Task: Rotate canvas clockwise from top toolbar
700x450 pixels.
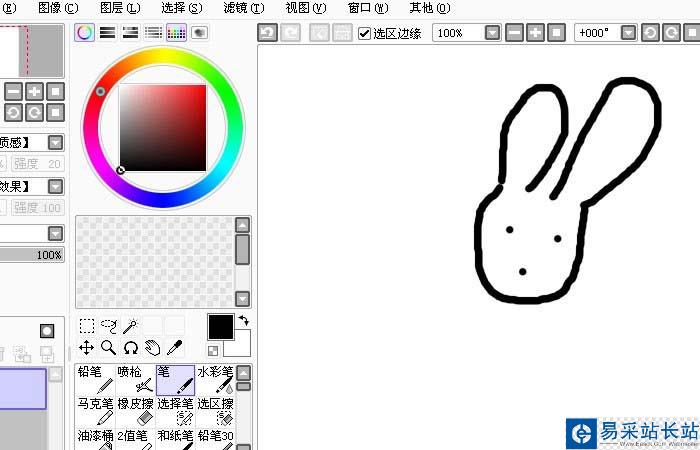Action: coord(671,33)
